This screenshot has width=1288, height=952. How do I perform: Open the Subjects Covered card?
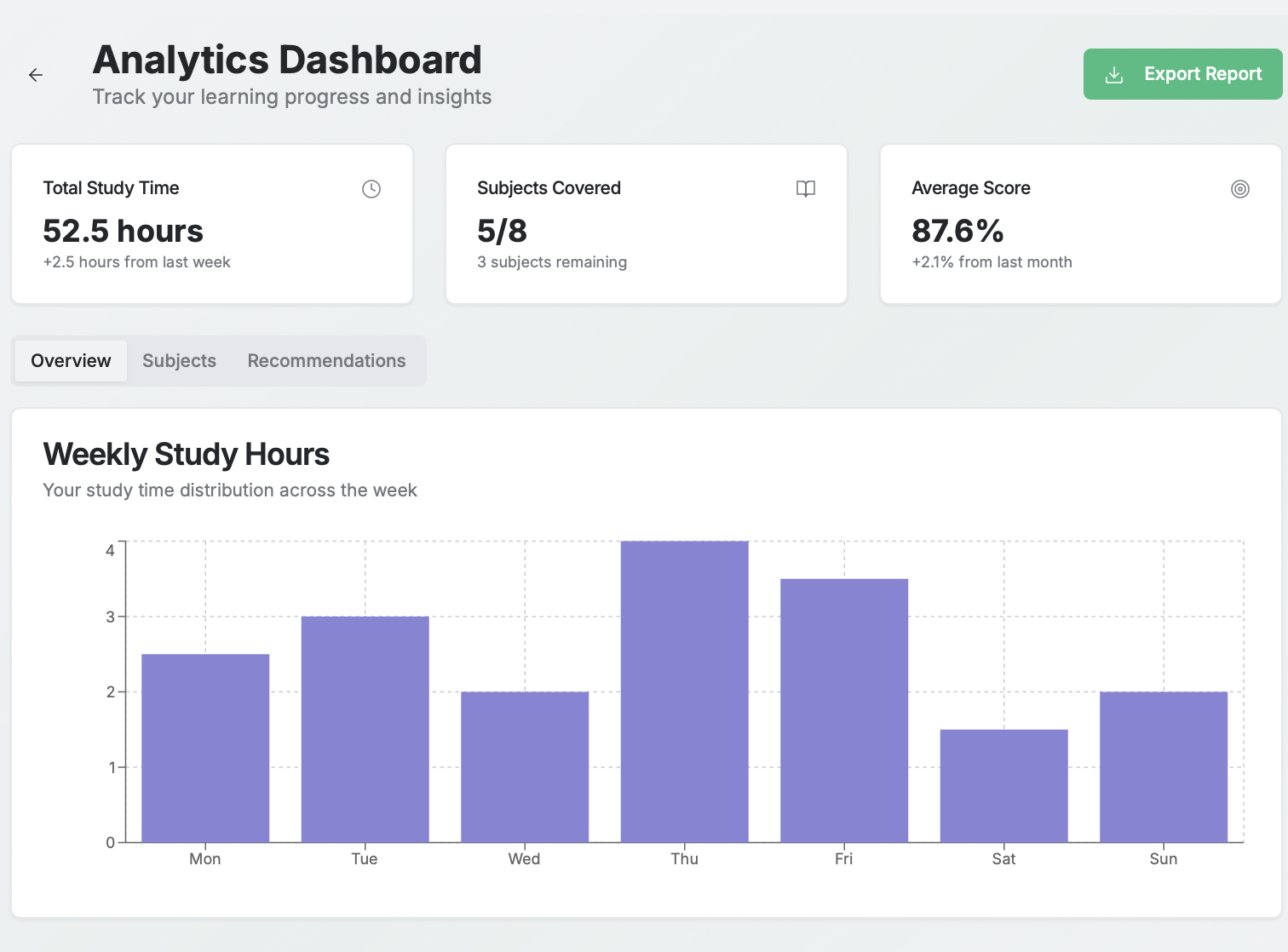pyautogui.click(x=647, y=224)
